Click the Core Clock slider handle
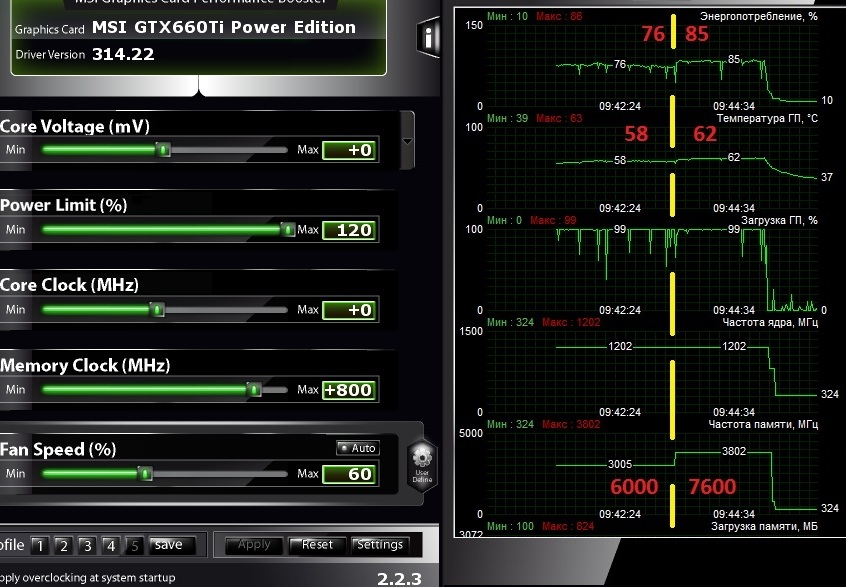Image resolution: width=846 pixels, height=587 pixels. (x=157, y=310)
